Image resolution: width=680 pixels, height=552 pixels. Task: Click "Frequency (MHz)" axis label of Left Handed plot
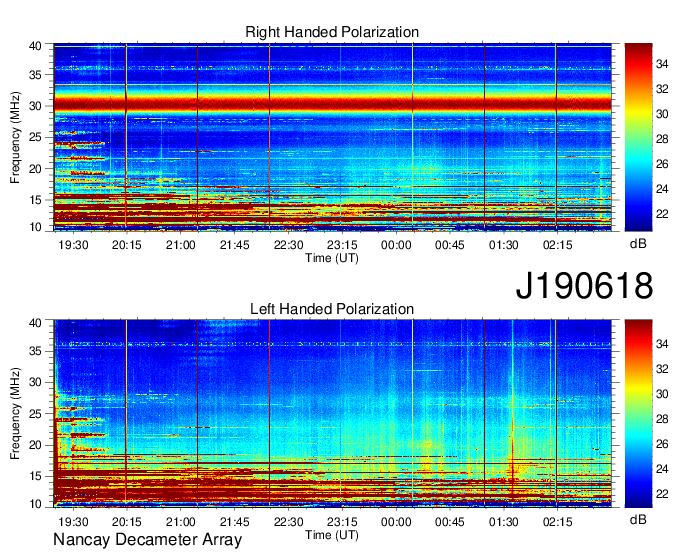tap(15, 414)
